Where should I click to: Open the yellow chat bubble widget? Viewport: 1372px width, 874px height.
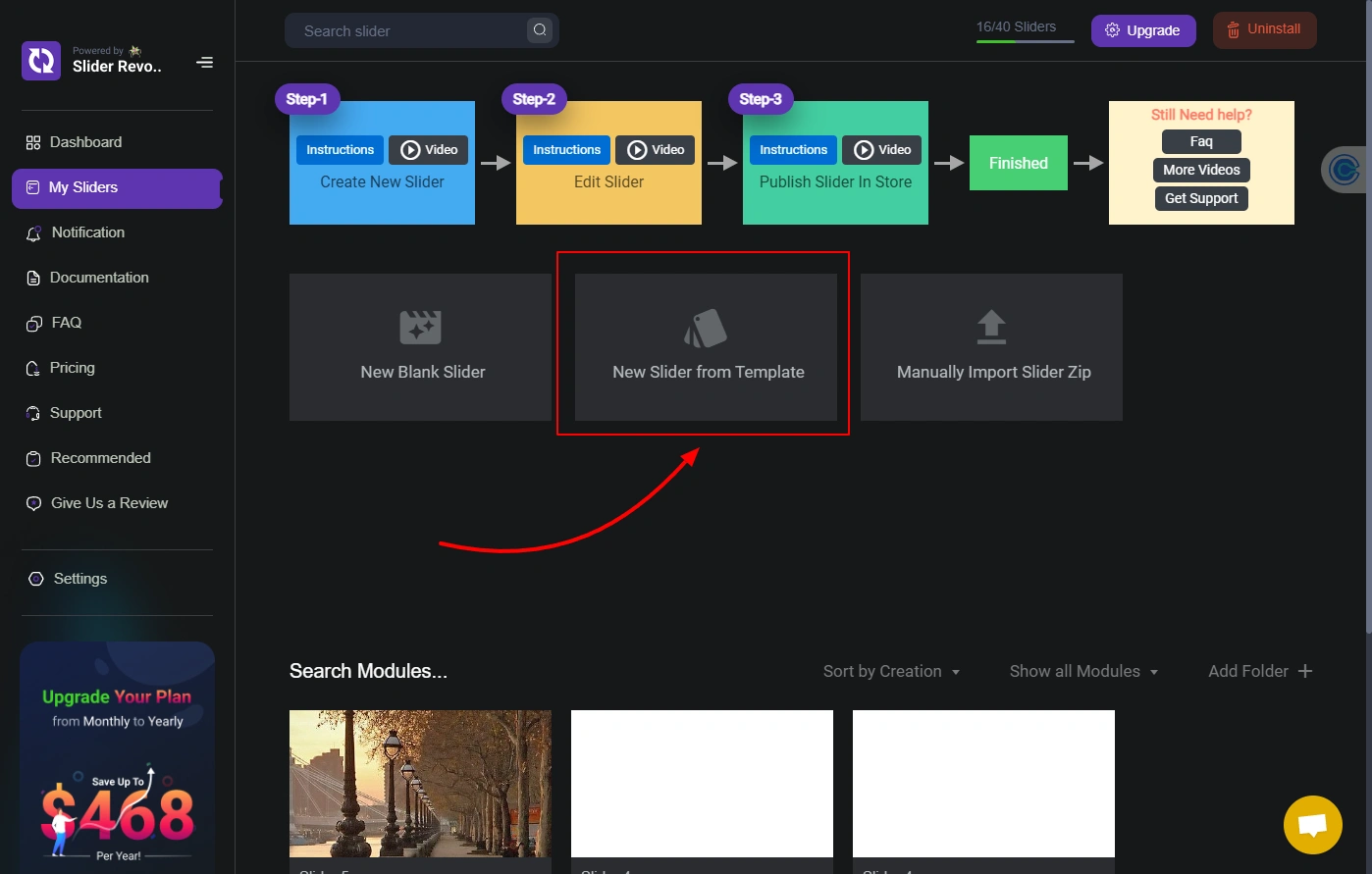1313,825
